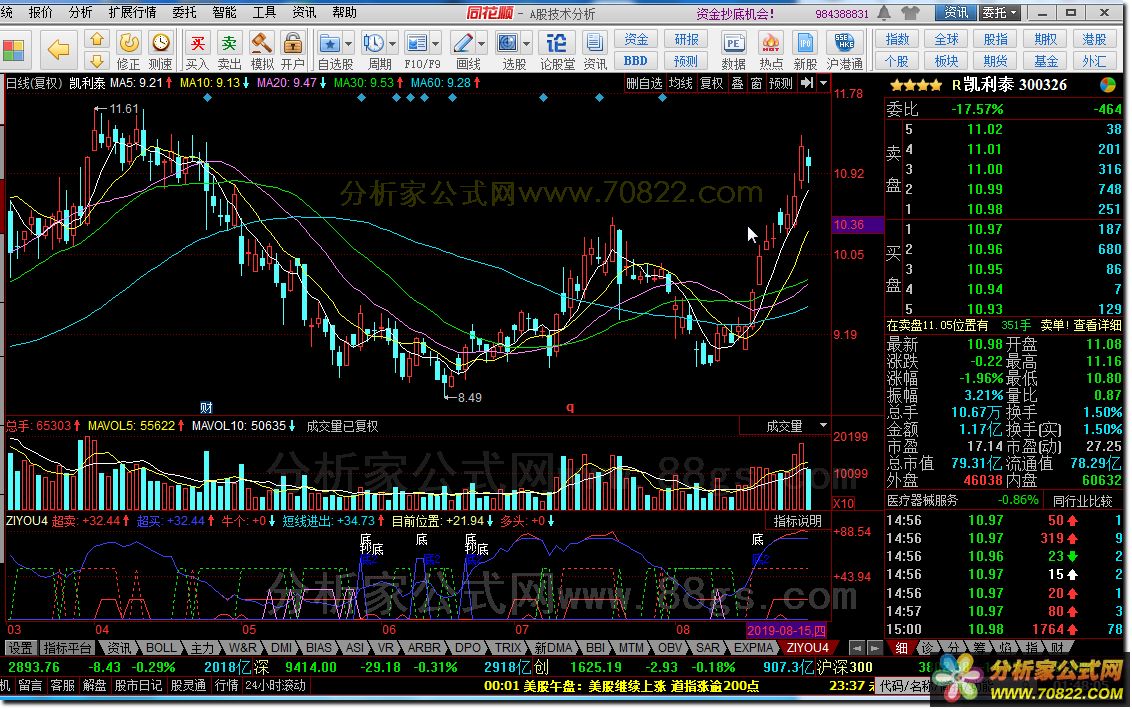Open the 报价 menu
Viewport: 1132px width, 709px height.
click(40, 12)
